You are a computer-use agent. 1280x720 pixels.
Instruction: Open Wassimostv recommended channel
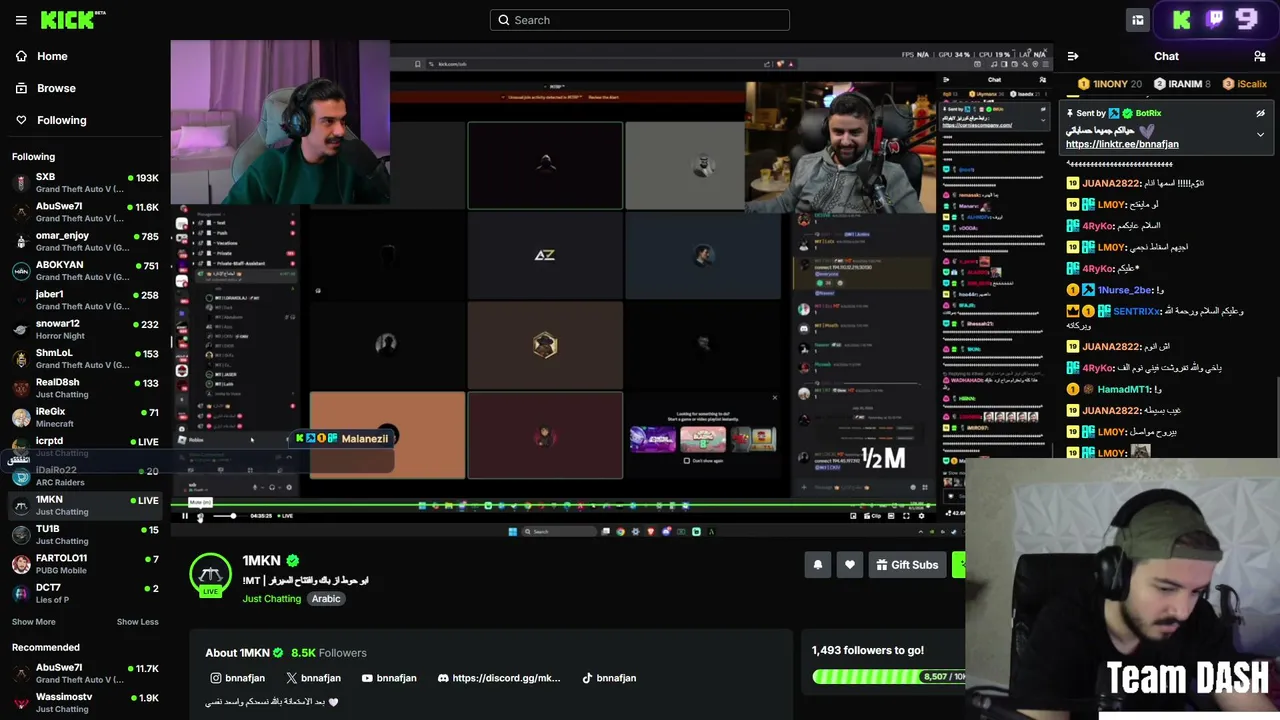tap(85, 702)
